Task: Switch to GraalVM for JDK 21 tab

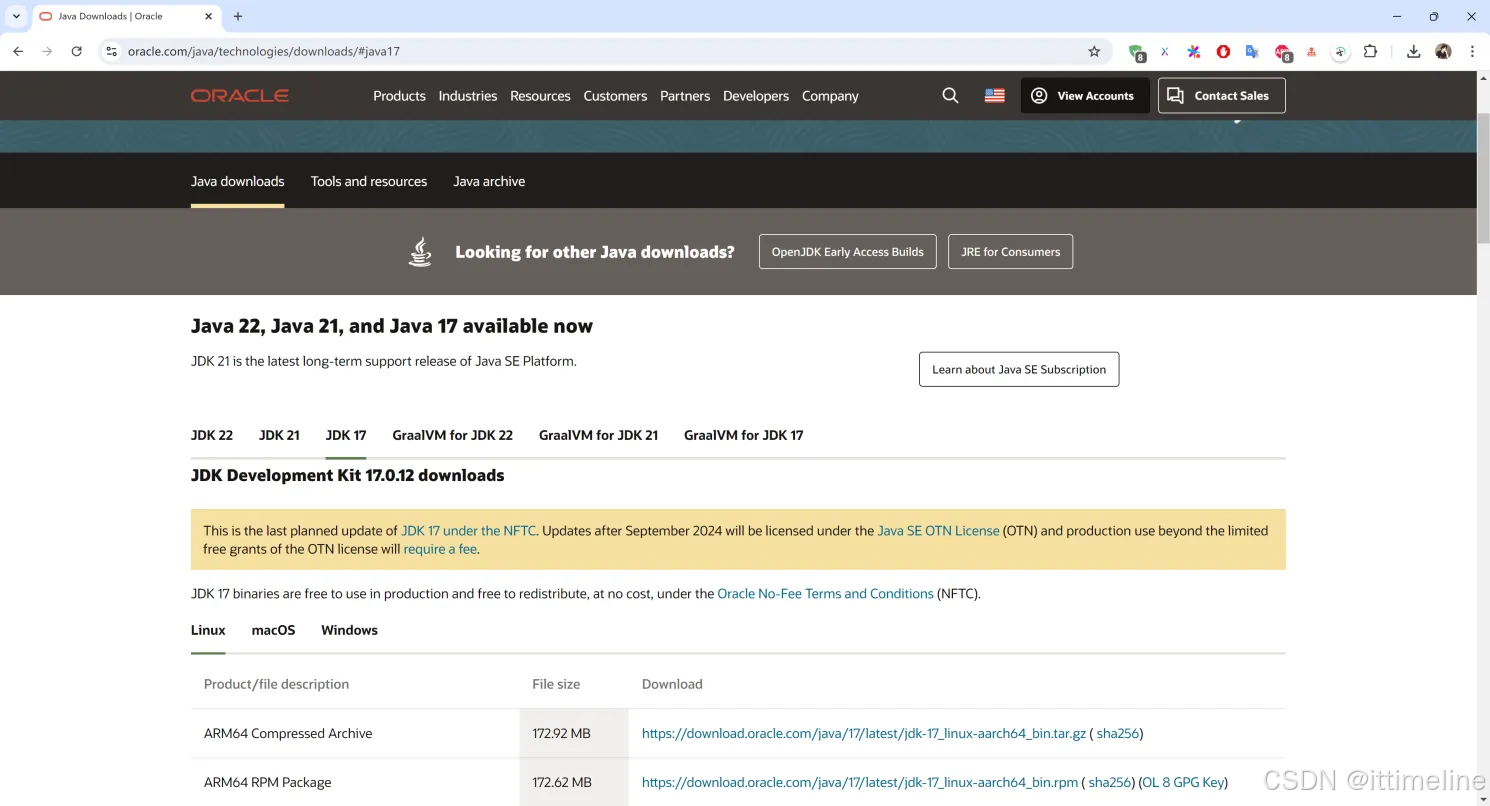Action: click(x=598, y=435)
